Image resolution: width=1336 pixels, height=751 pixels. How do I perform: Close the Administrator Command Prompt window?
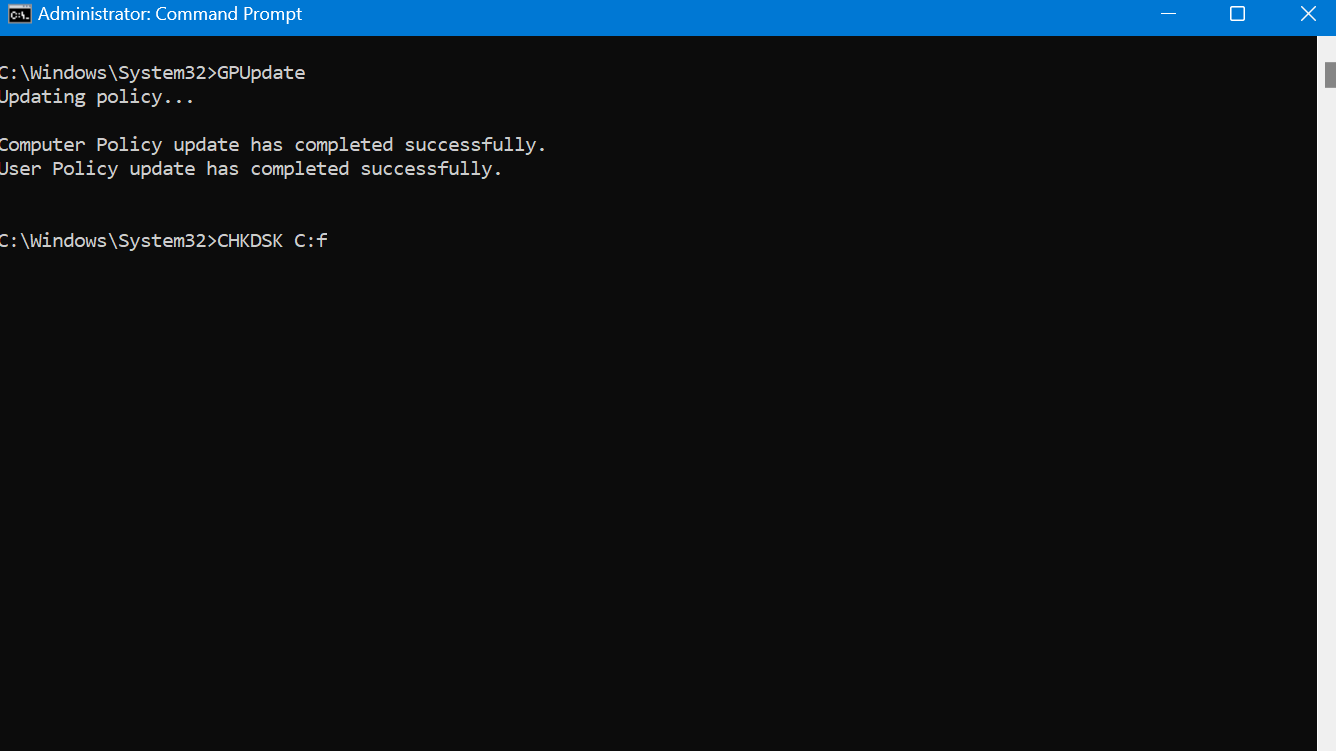1308,14
